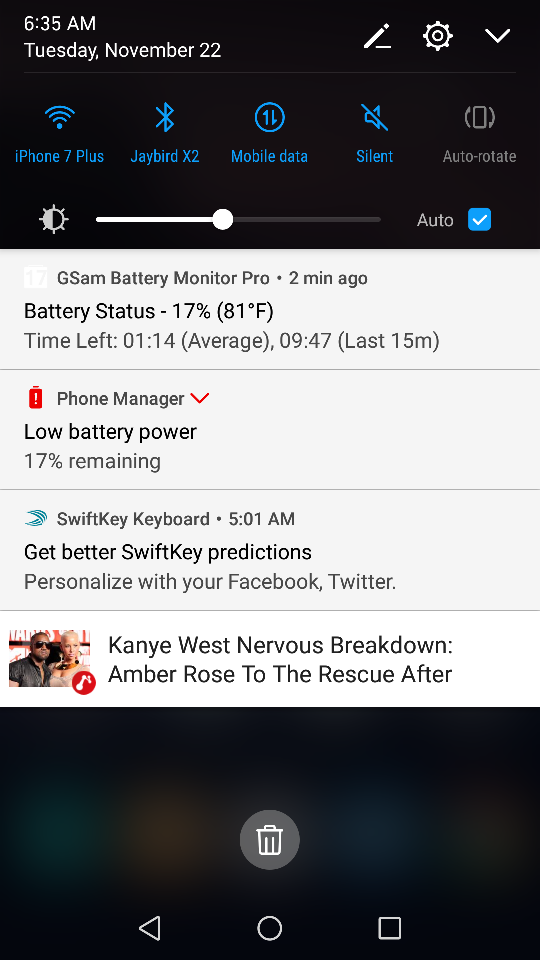Viewport: 540px width, 960px height.
Task: Tap the red low battery icon
Action: (36, 398)
